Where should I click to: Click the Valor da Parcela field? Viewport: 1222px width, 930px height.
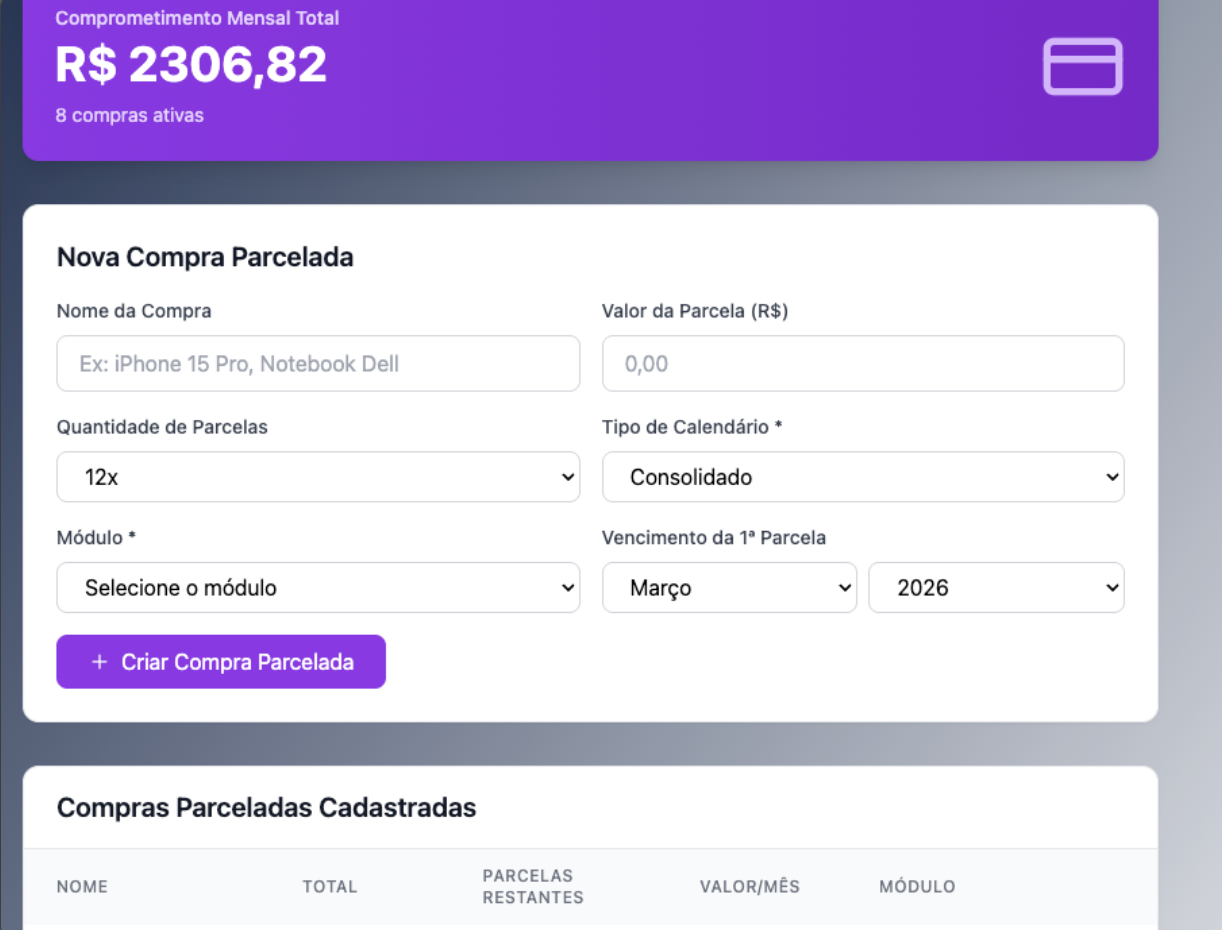click(x=863, y=363)
